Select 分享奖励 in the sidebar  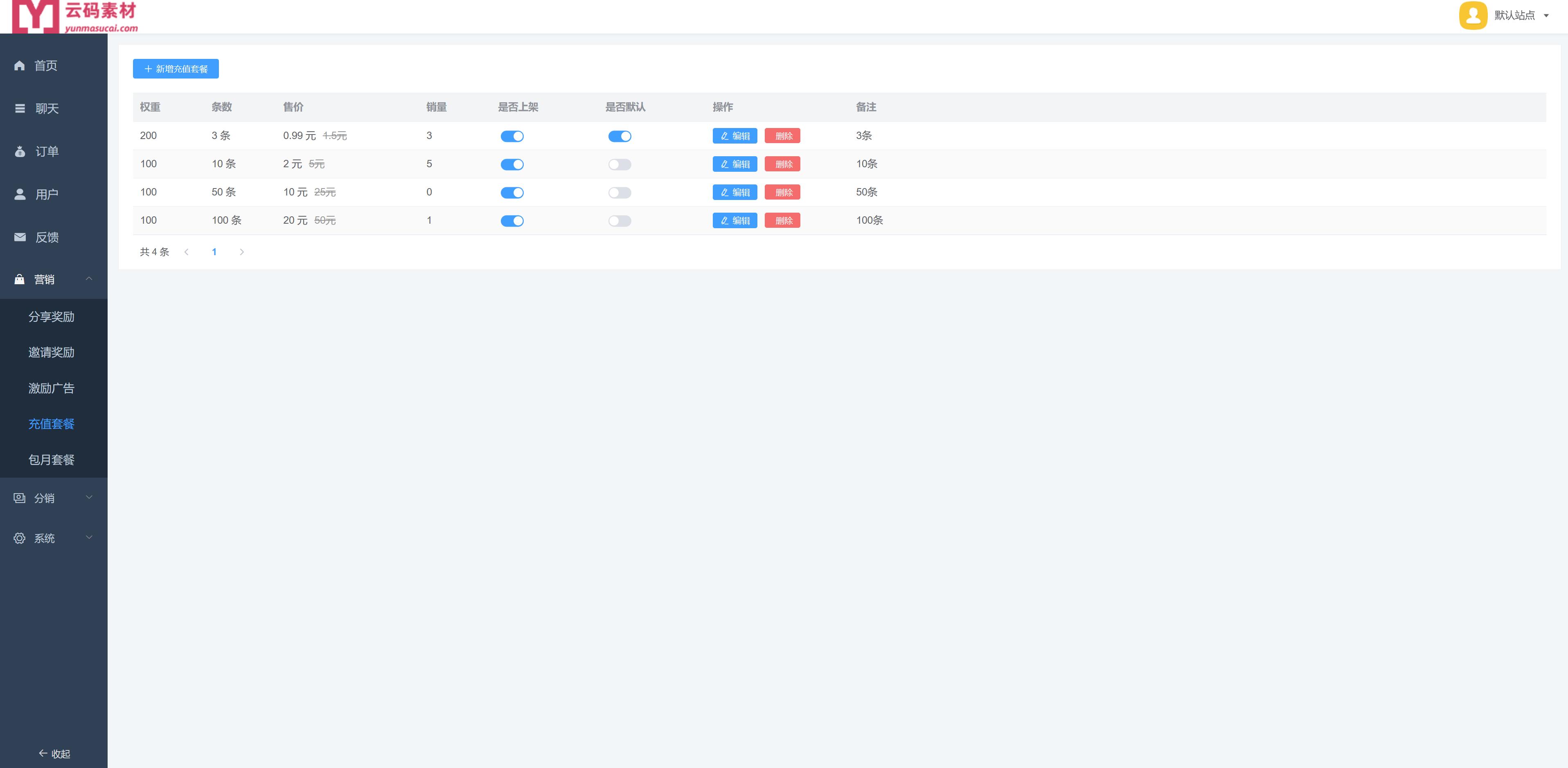click(x=52, y=317)
